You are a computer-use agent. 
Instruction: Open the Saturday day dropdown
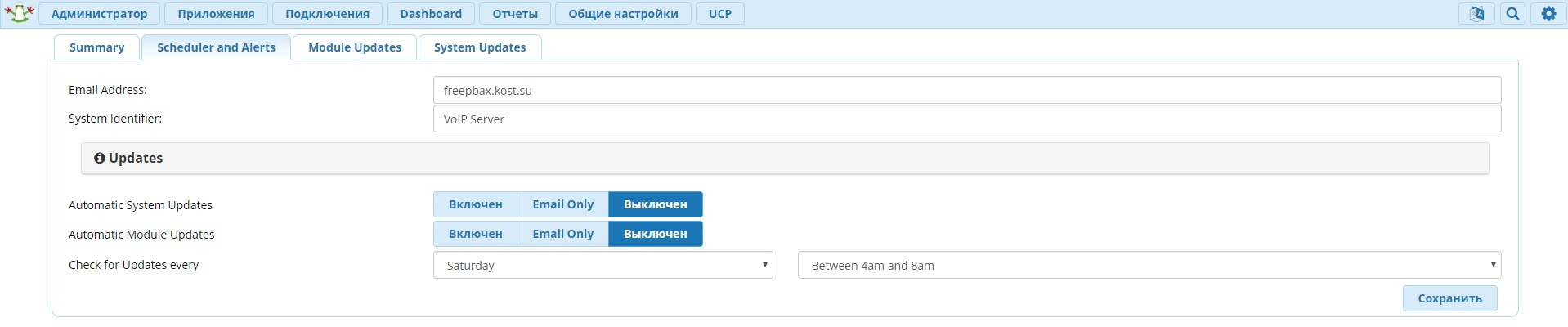pyautogui.click(x=603, y=265)
